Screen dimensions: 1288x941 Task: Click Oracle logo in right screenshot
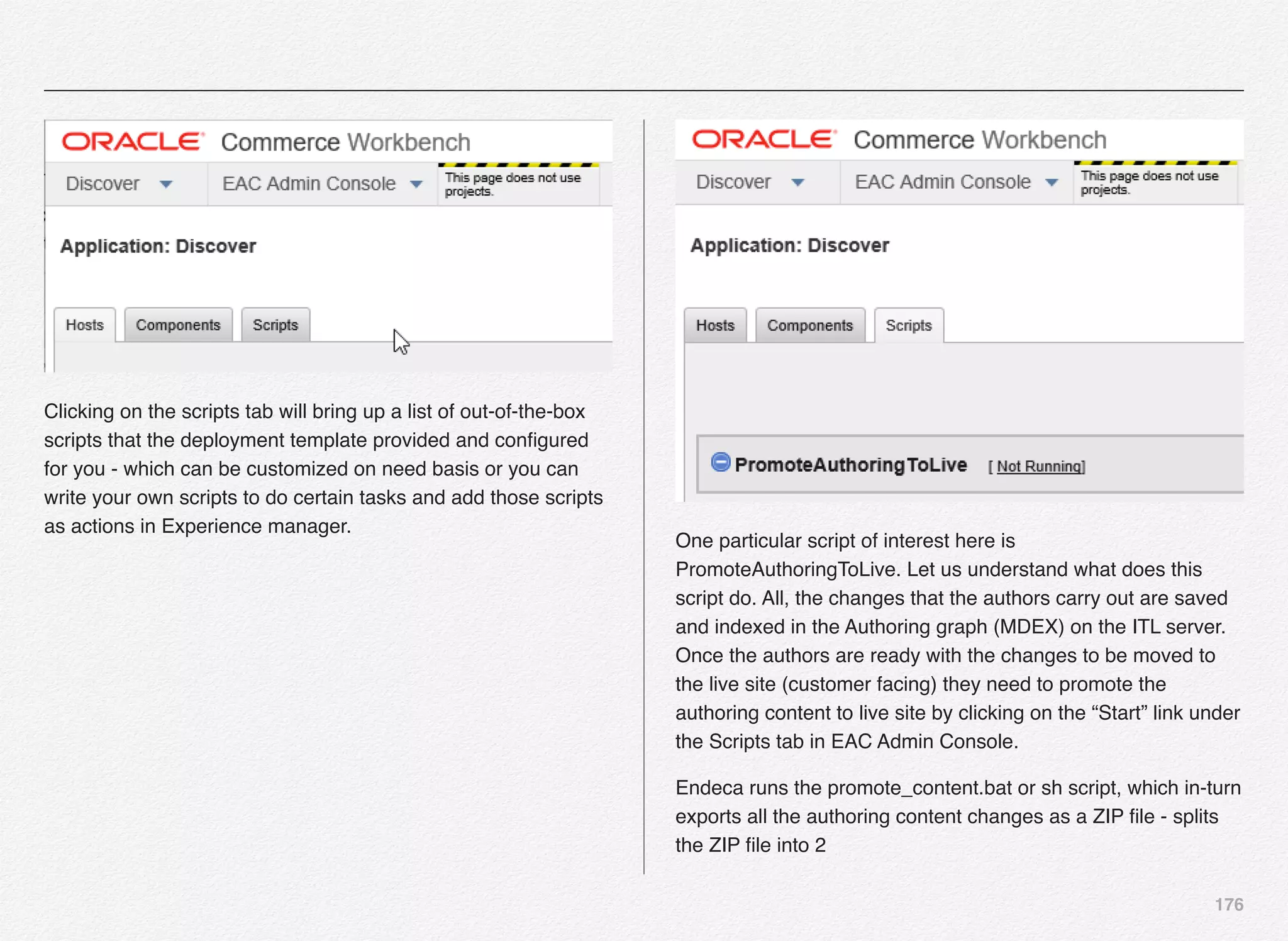764,139
